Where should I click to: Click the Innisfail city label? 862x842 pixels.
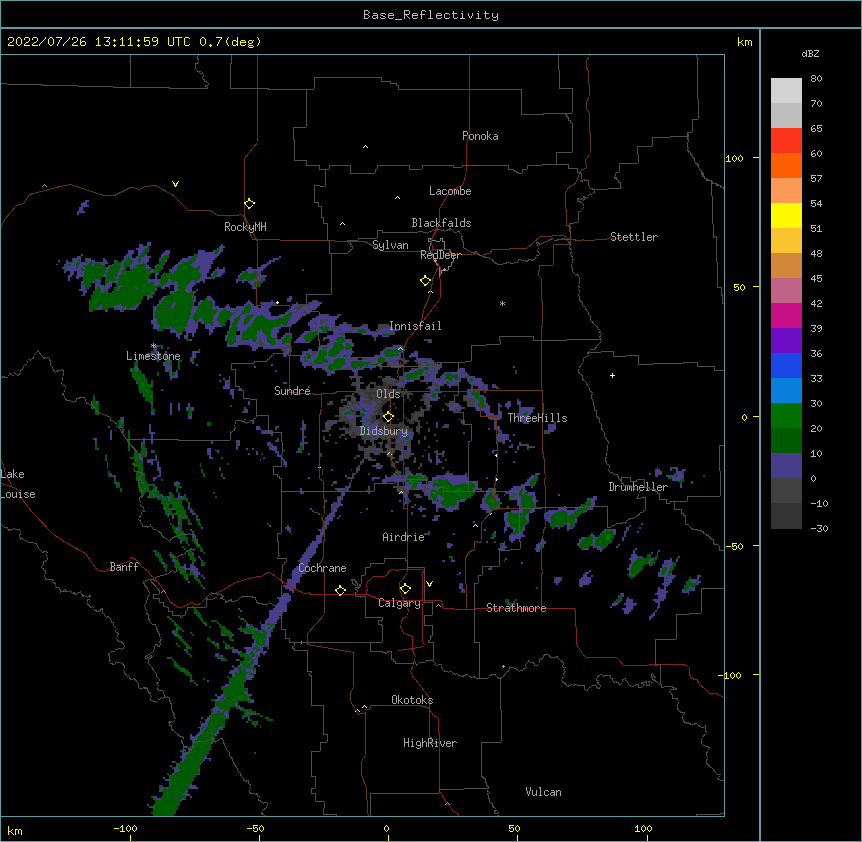point(415,326)
